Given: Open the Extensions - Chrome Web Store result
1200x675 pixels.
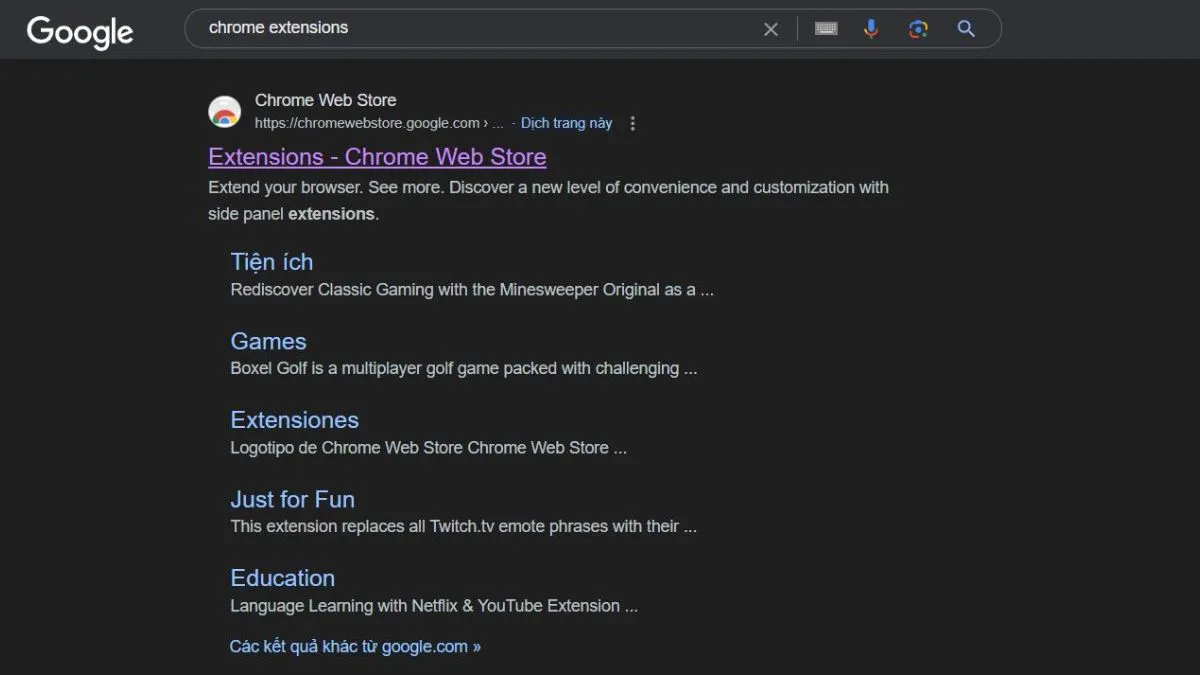Looking at the screenshot, I should click(x=376, y=157).
